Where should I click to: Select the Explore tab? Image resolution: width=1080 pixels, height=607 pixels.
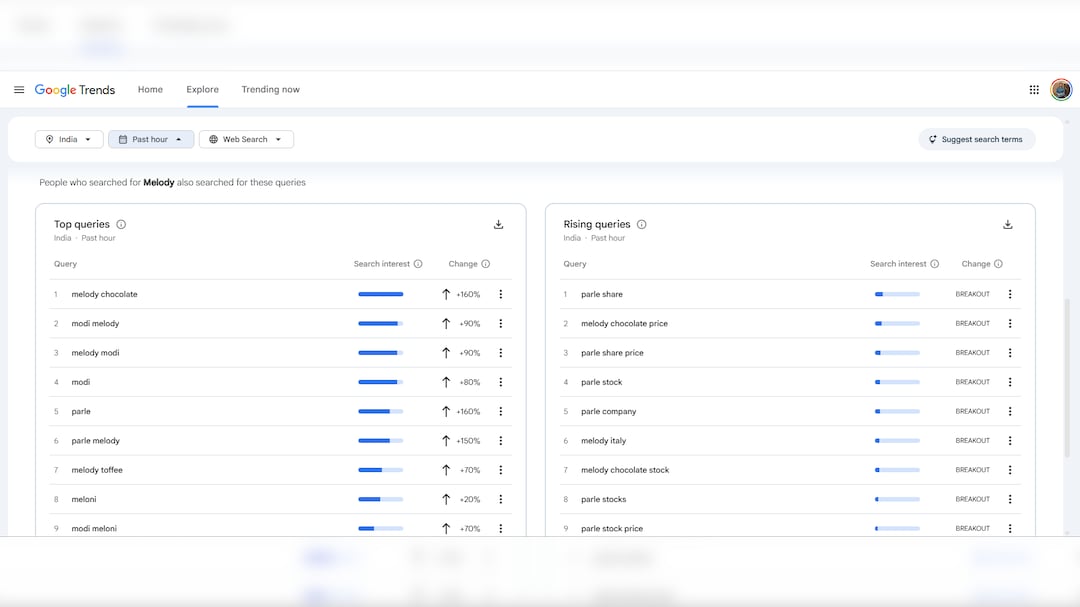[202, 90]
